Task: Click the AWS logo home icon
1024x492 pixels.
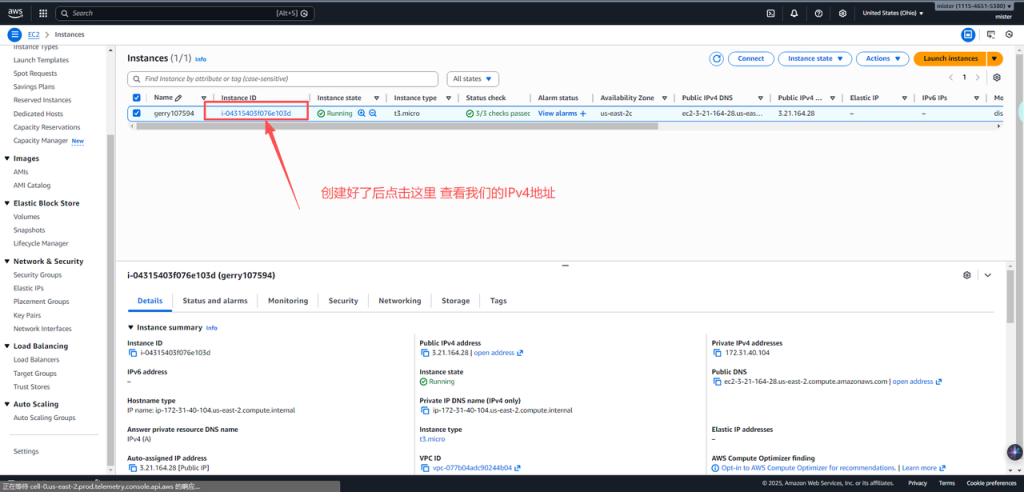Action: (x=16, y=13)
